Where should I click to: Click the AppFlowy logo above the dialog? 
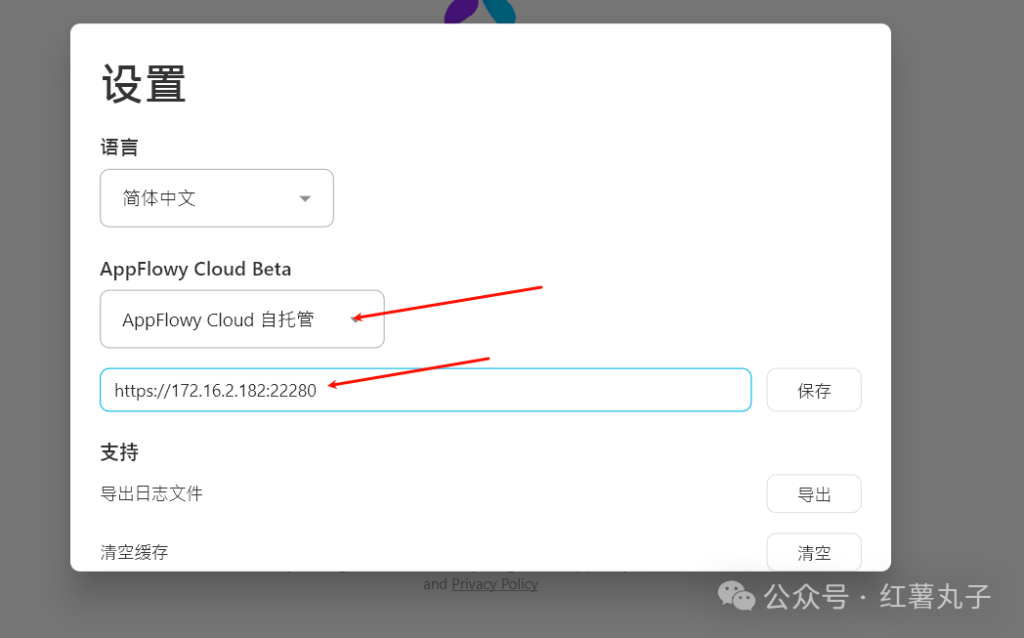click(x=479, y=8)
